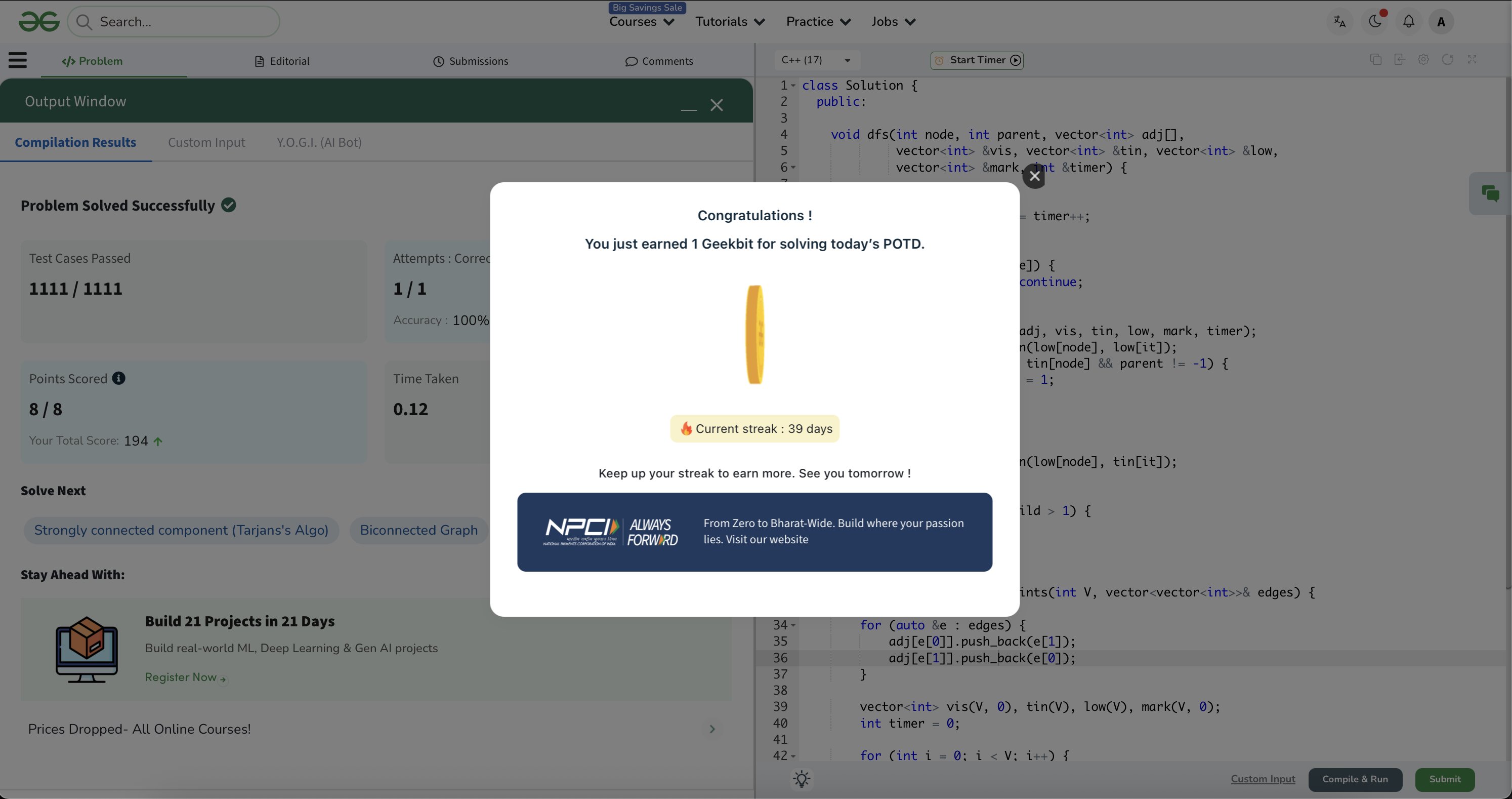
Task: Open the language translate icon
Action: coord(1339,22)
